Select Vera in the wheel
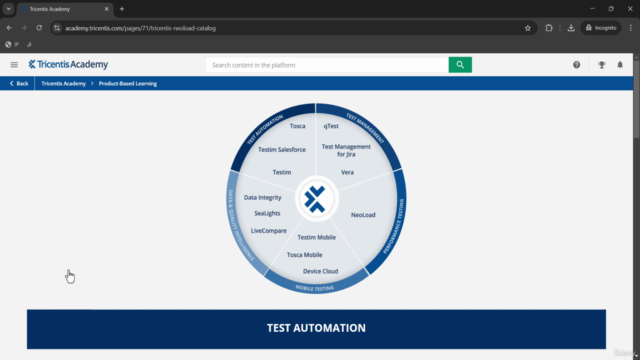The height and width of the screenshot is (360, 640). click(347, 172)
